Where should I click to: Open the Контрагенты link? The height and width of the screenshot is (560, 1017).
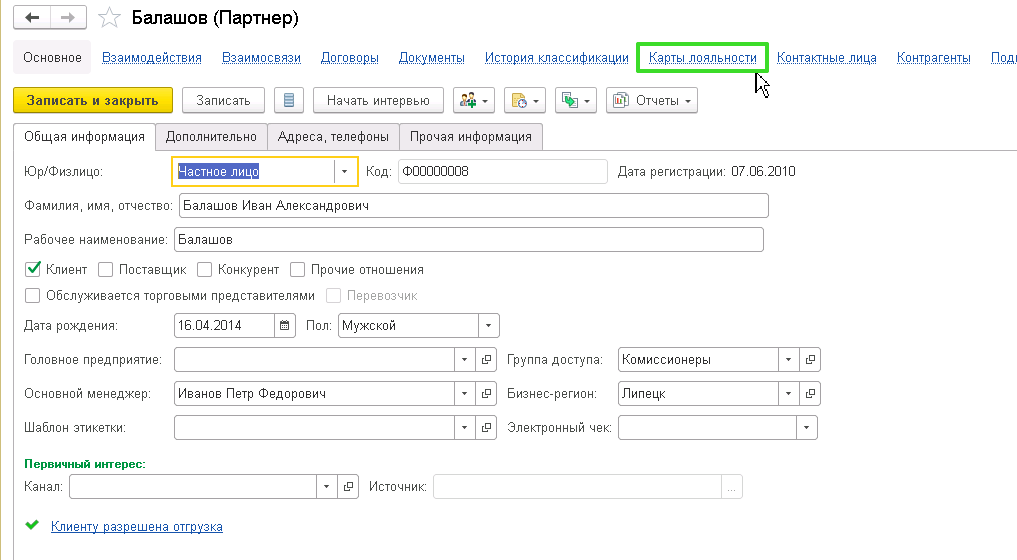[x=934, y=58]
